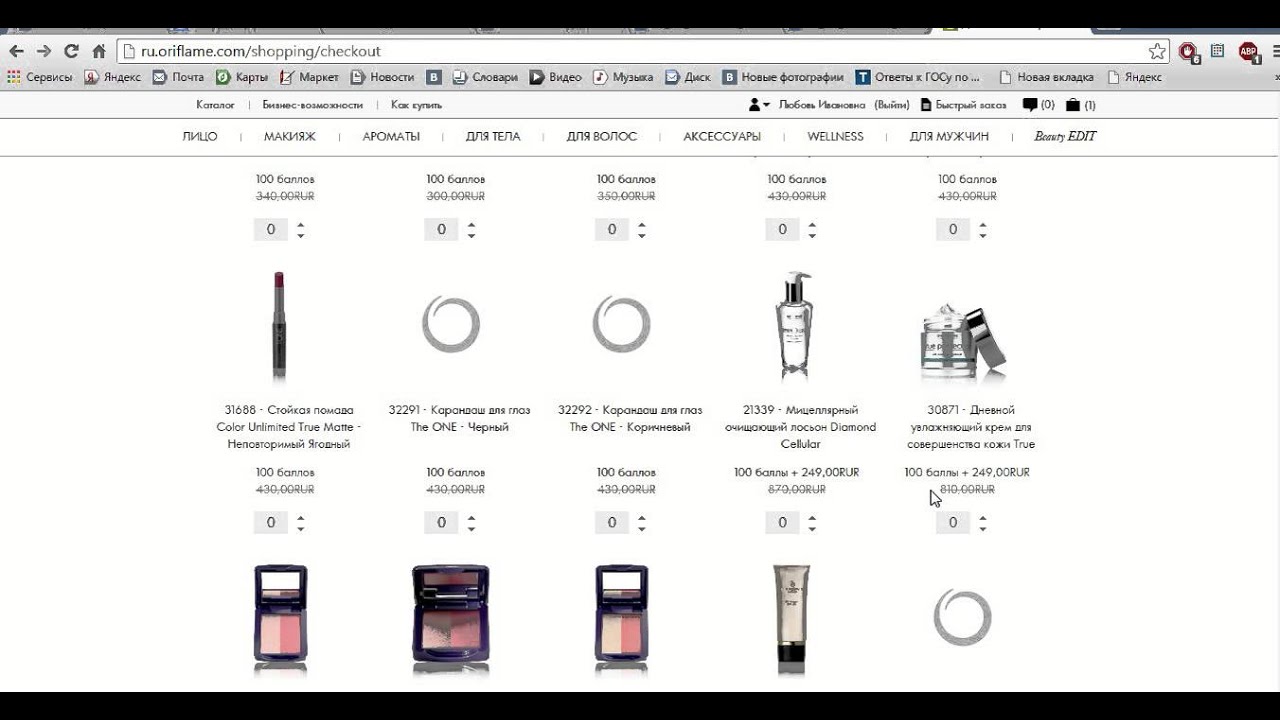Increase quantity for the 300,00RUR product
This screenshot has width=1280, height=720.
click(x=472, y=225)
